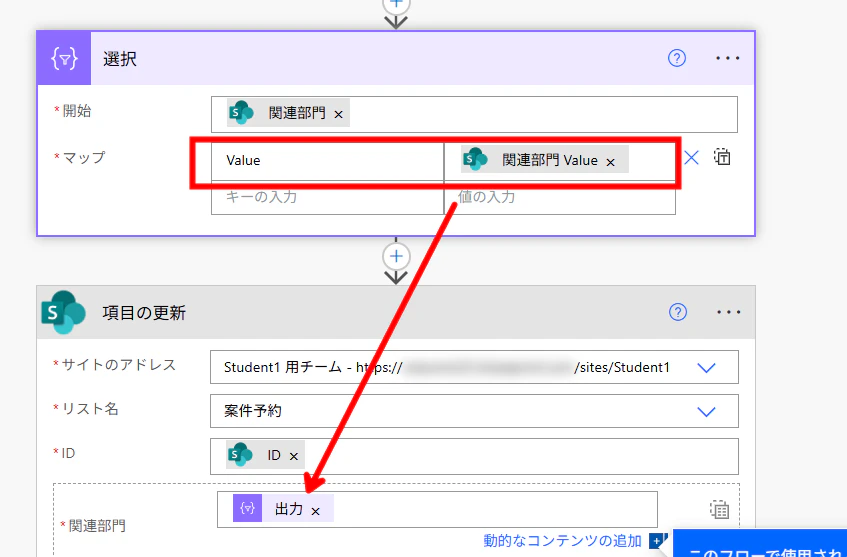Expand the サイトのアドレス dropdown
847x557 pixels.
707,368
